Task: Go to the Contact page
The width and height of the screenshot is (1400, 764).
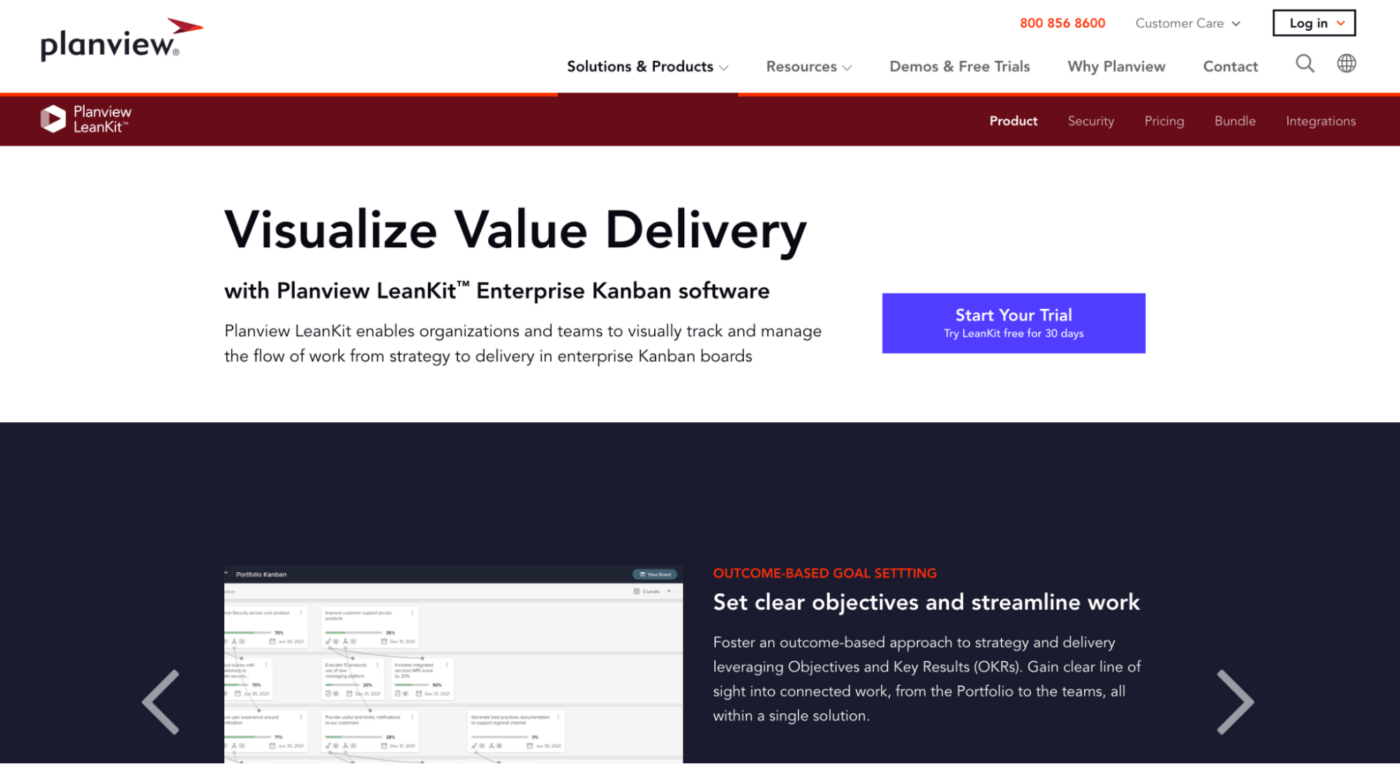Action: (x=1230, y=67)
